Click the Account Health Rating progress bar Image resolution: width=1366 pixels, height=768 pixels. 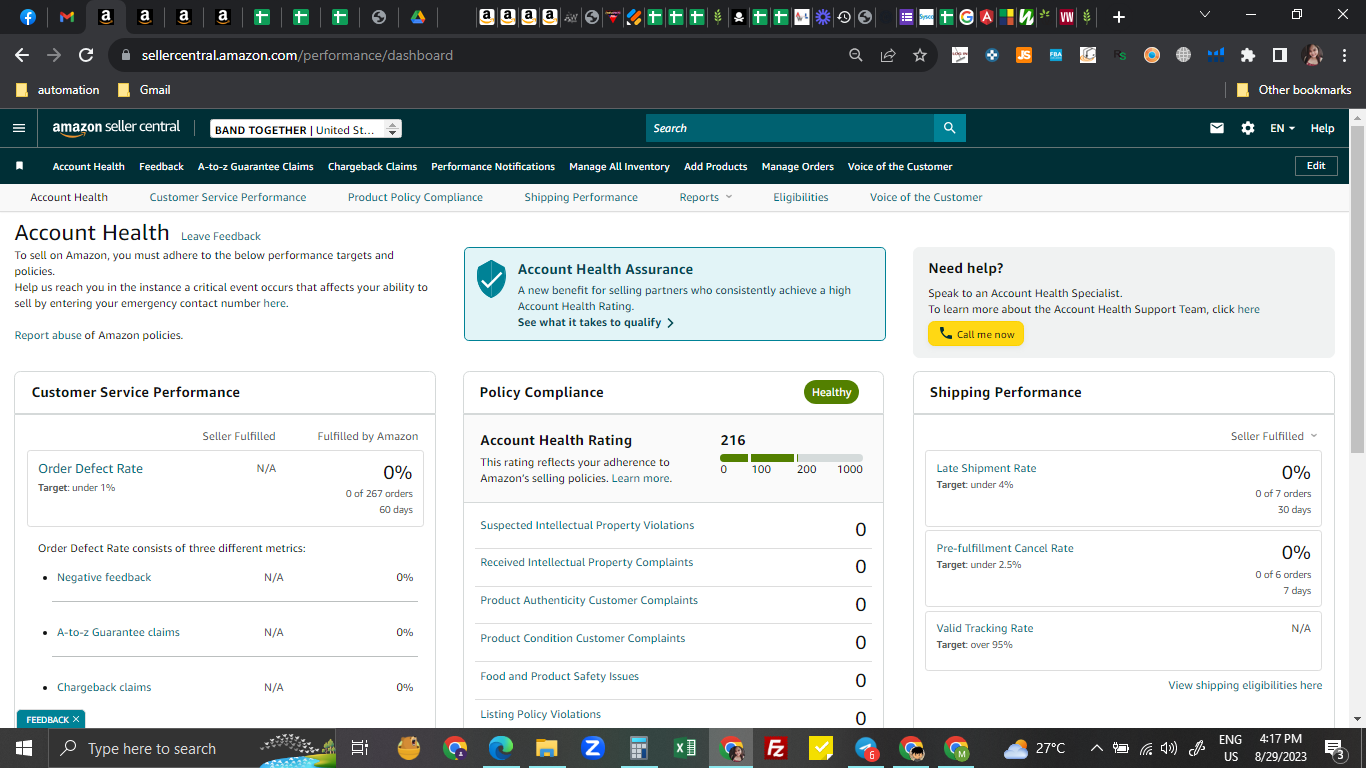click(x=791, y=457)
